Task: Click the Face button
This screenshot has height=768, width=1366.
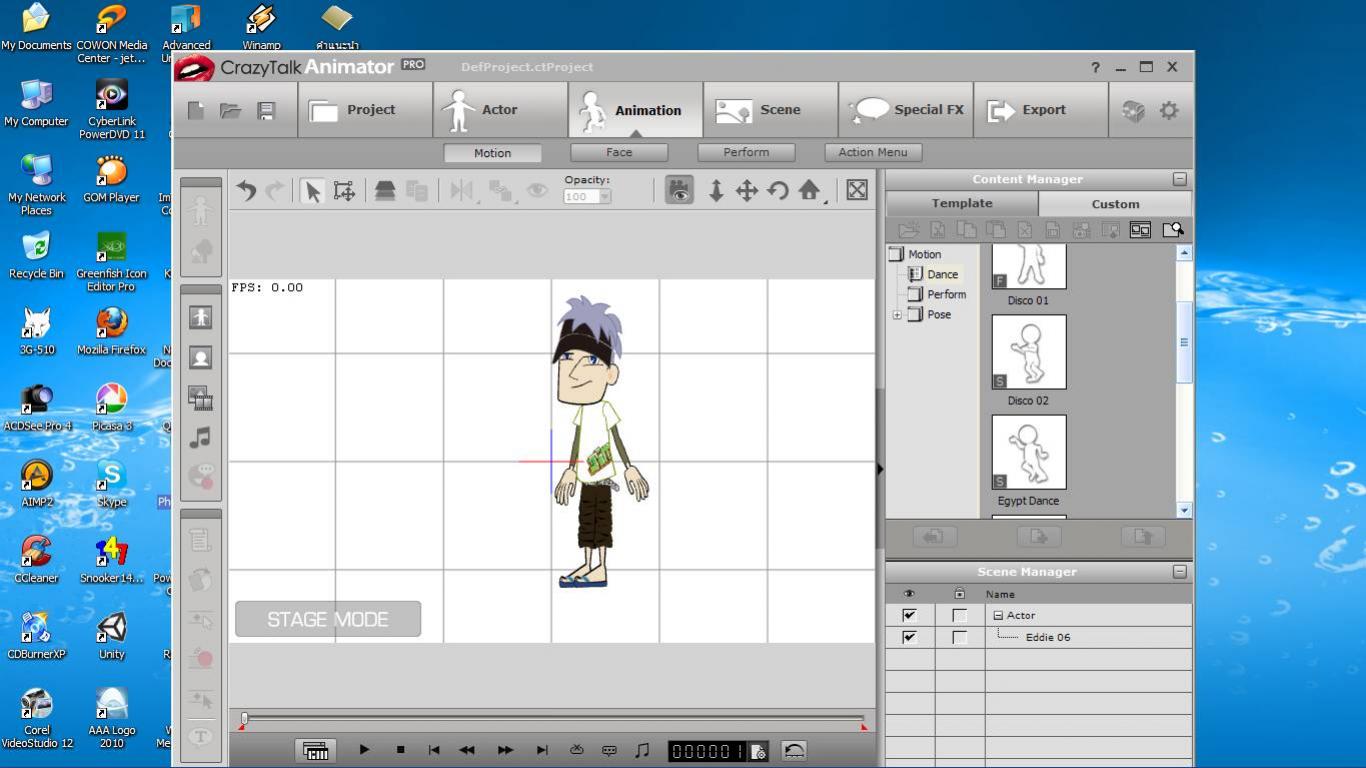Action: pyautogui.click(x=619, y=152)
